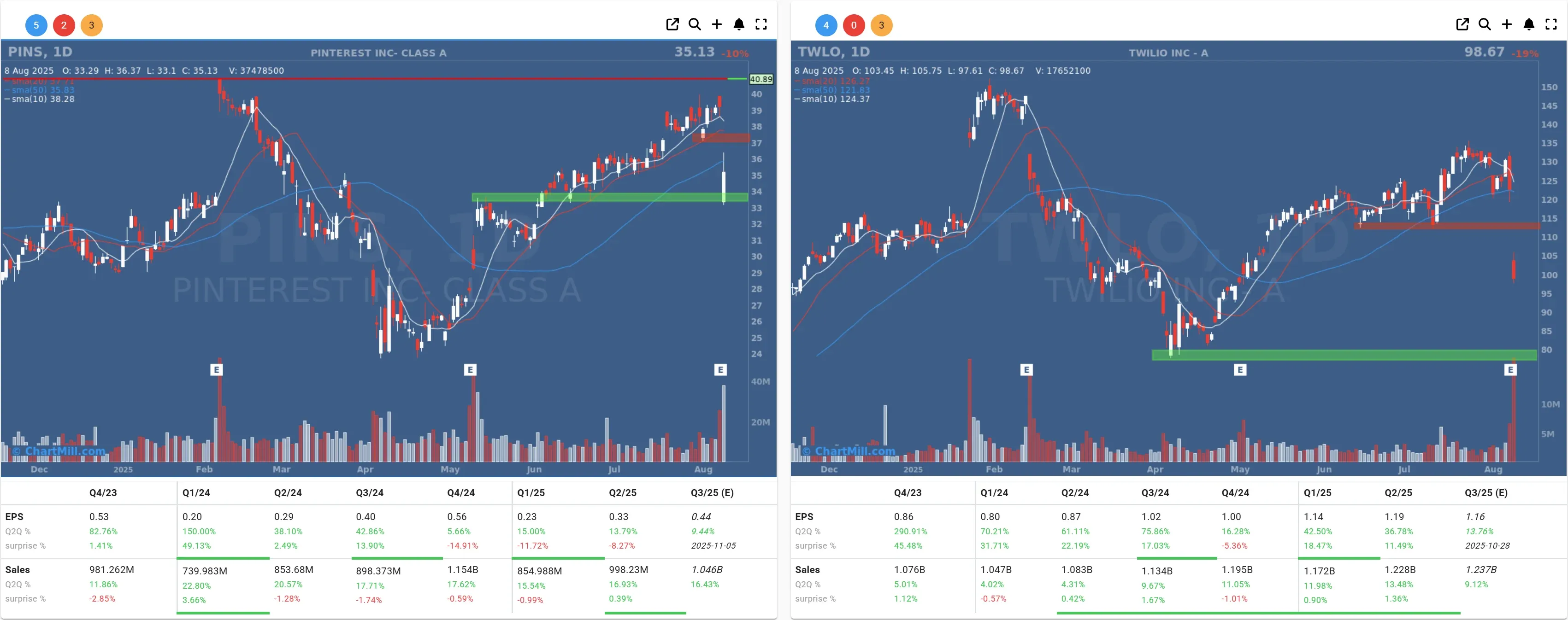Image resolution: width=1568 pixels, height=620 pixels.
Task: Click the orange 3 badge on PINS
Action: tap(91, 25)
